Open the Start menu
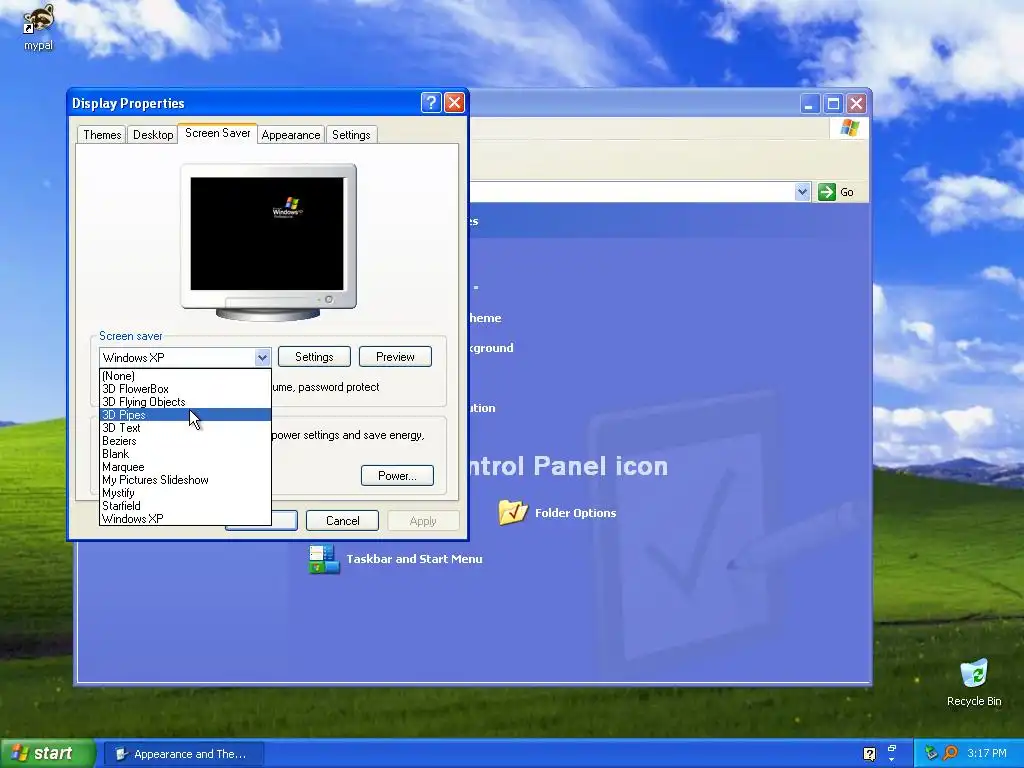Image resolution: width=1024 pixels, height=768 pixels. click(x=48, y=753)
